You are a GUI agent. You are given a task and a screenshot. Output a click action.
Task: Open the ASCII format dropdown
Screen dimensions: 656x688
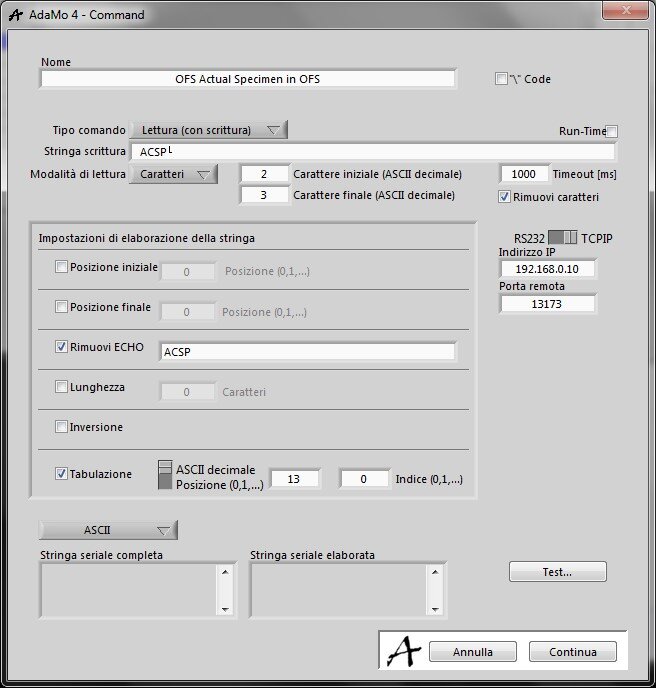(x=108, y=530)
